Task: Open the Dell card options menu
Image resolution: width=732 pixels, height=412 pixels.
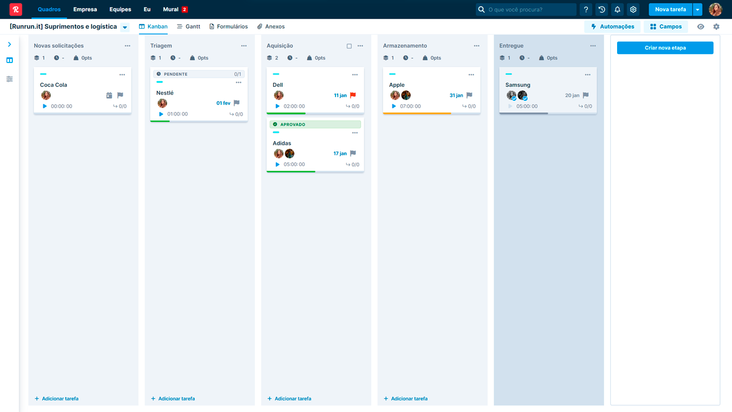Action: 354,75
